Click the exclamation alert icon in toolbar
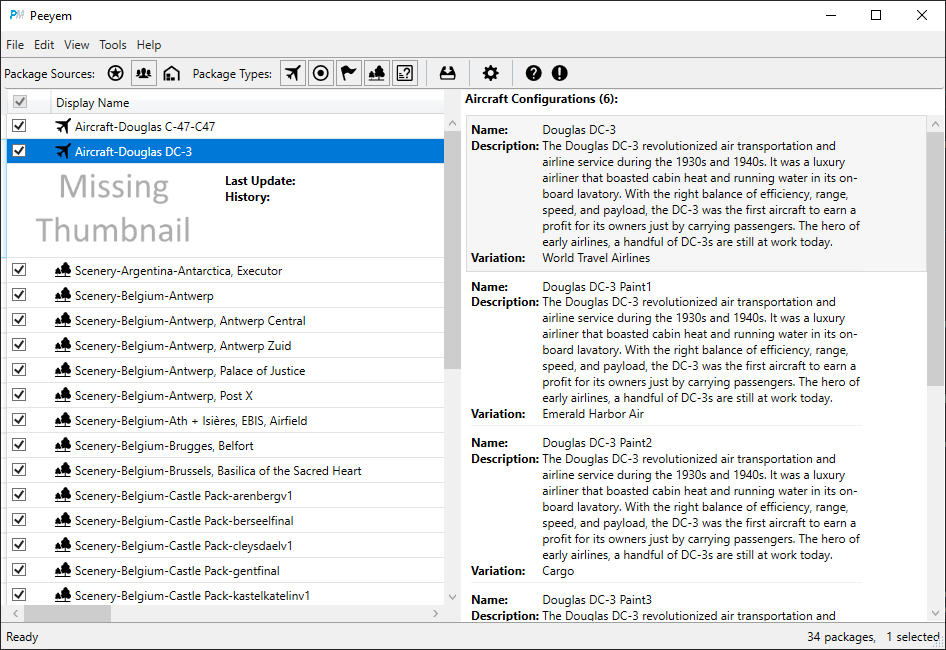Screen dimensions: 946x650 click(560, 73)
